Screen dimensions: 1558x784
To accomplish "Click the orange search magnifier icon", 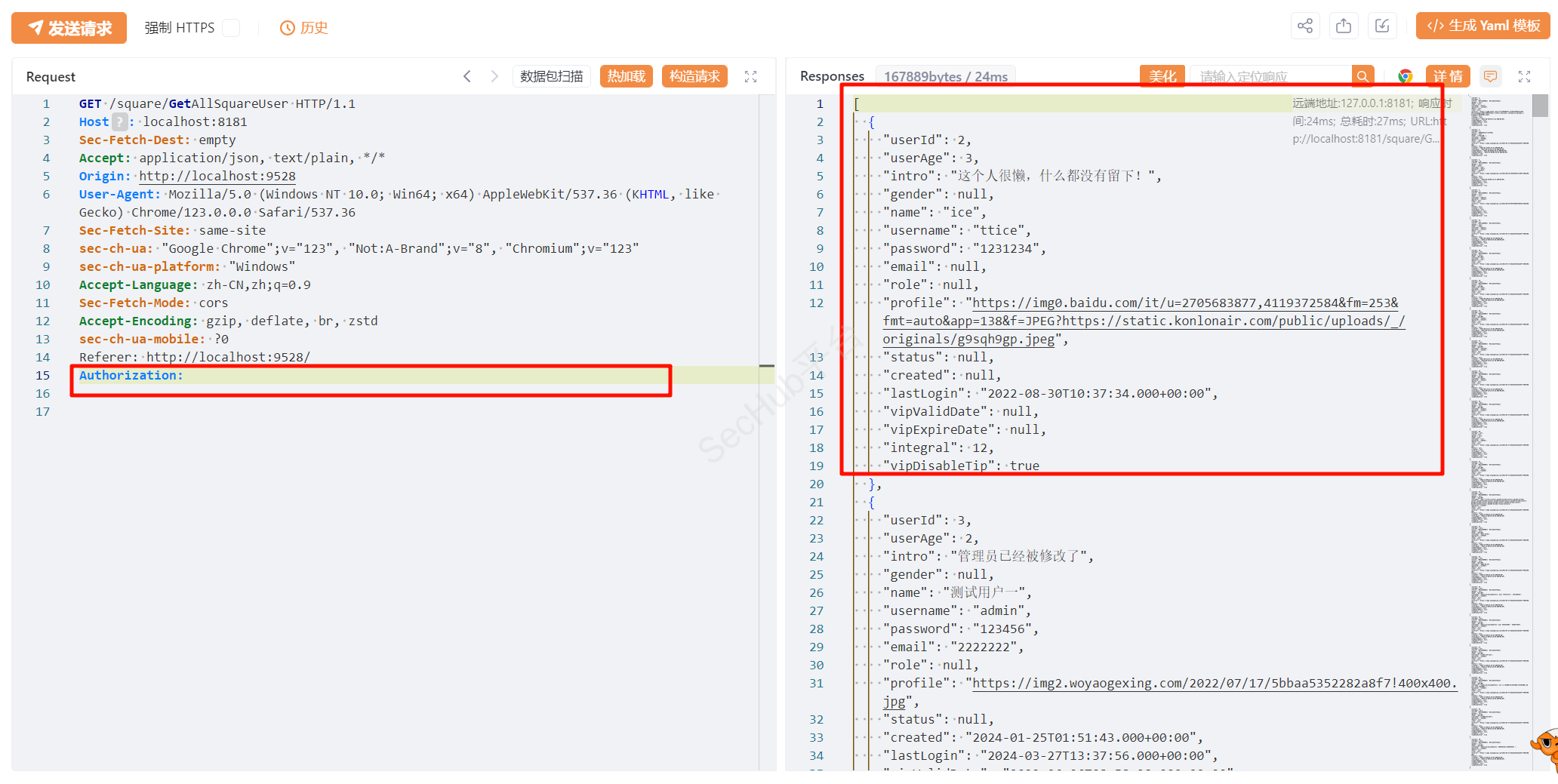I will (1362, 76).
